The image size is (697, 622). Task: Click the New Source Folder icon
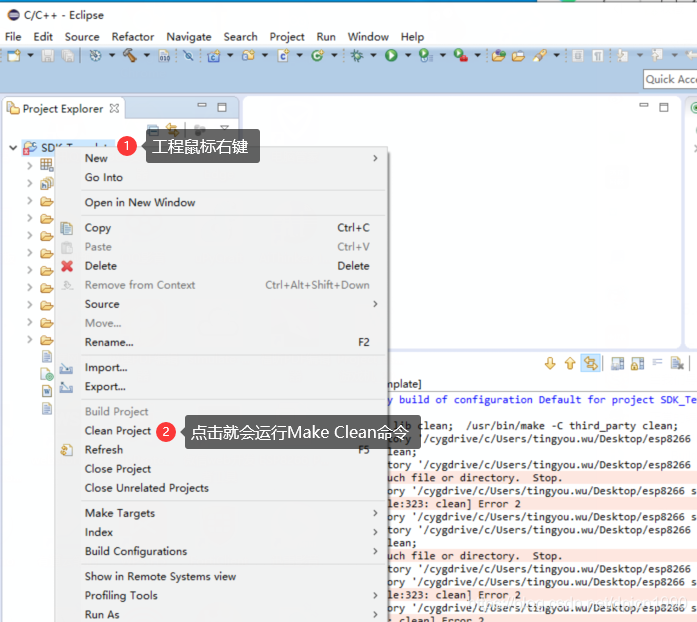(x=248, y=56)
